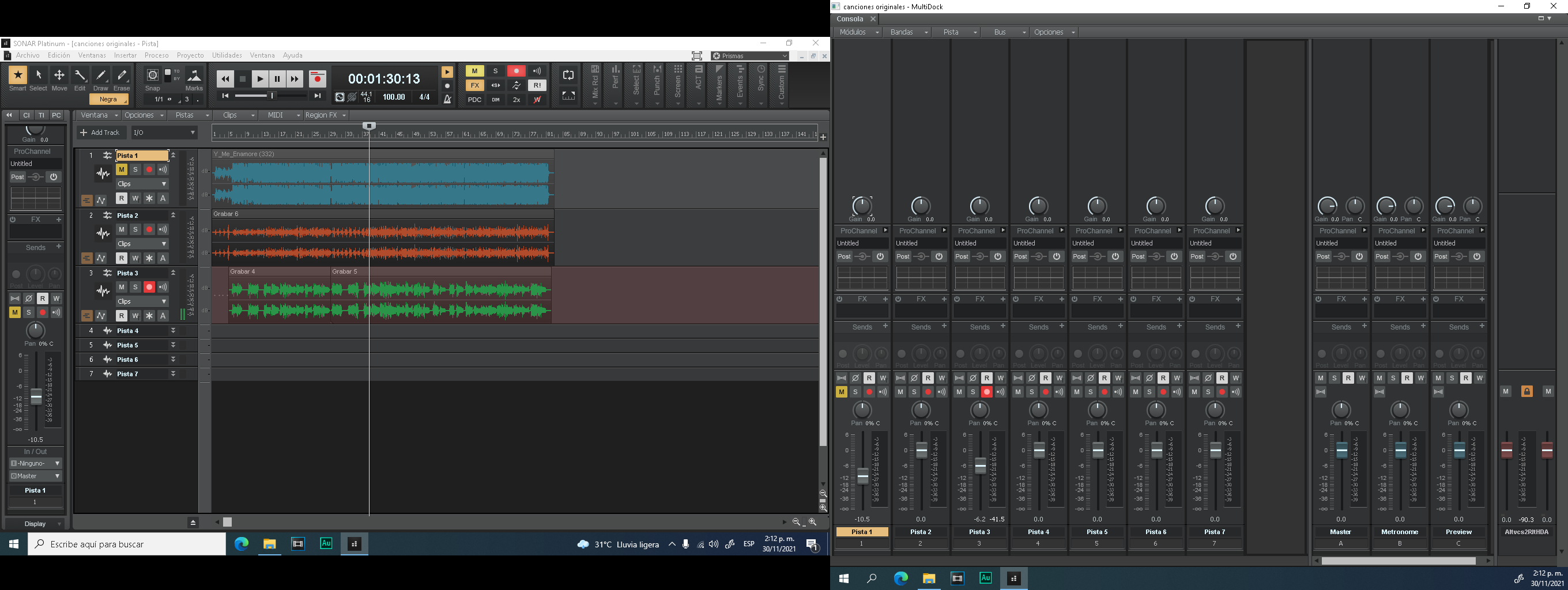The image size is (1568, 590).
Task: Open Edición menu
Action: click(x=59, y=55)
